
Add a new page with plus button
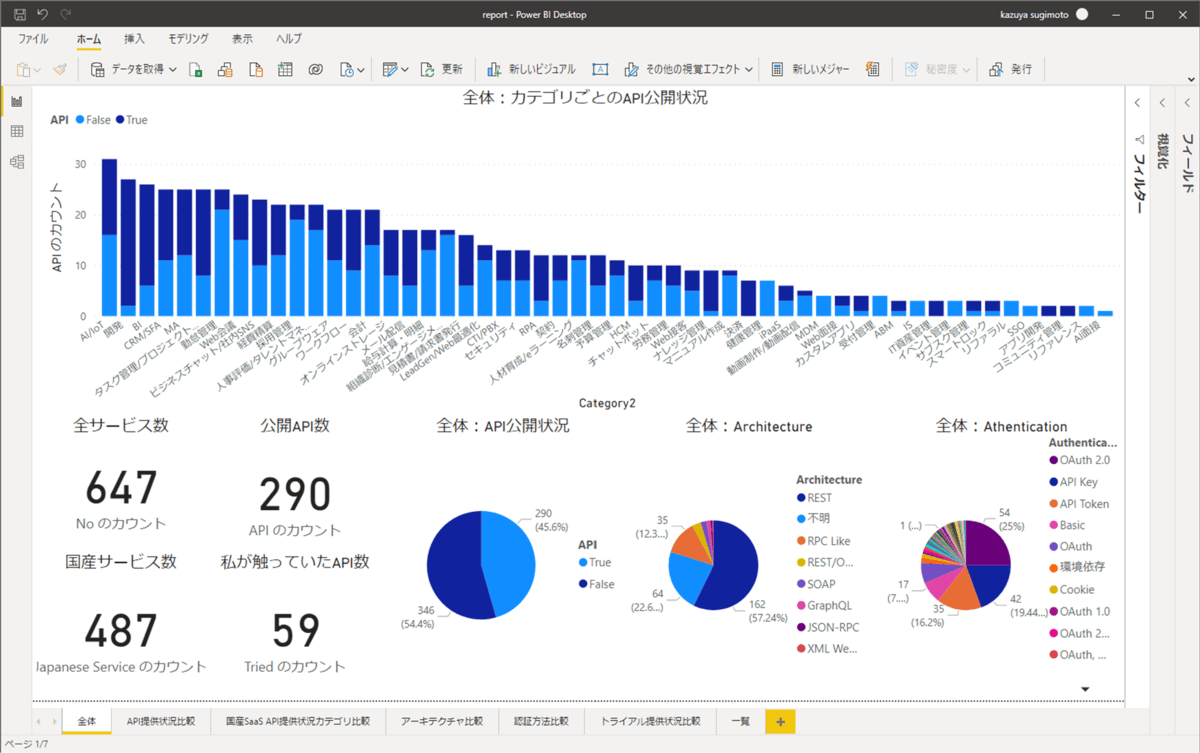pyautogui.click(x=780, y=721)
